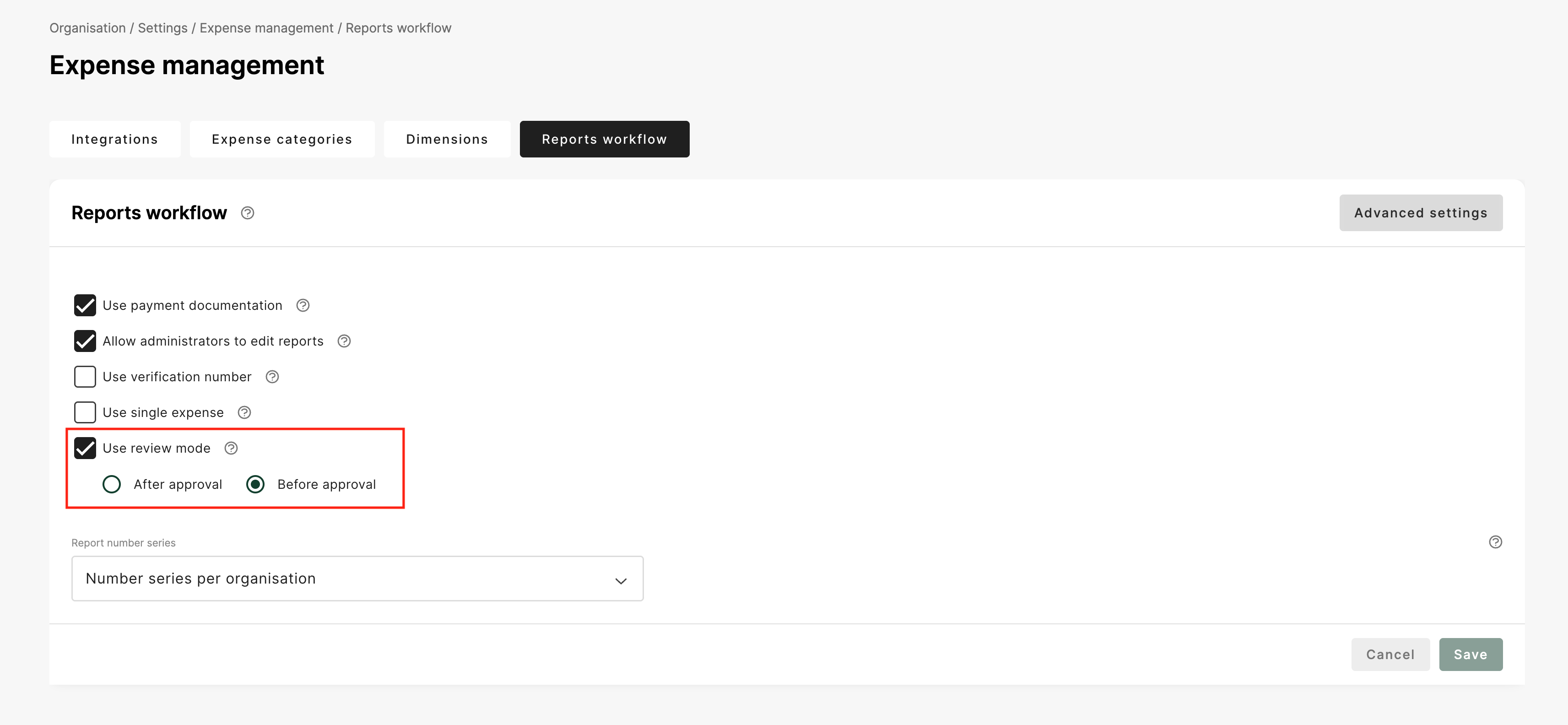Enable Use verification number checkbox
The image size is (1568, 725).
pos(85,377)
